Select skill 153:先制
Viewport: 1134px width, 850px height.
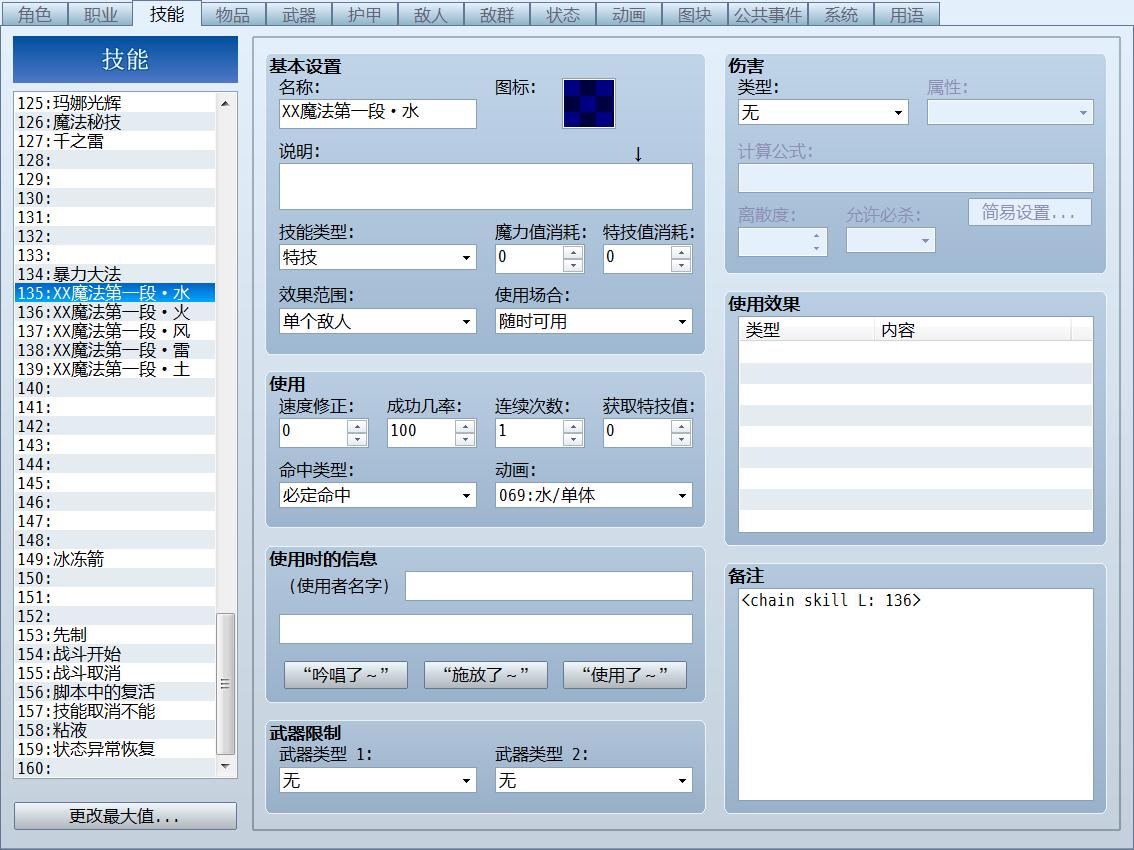115,635
